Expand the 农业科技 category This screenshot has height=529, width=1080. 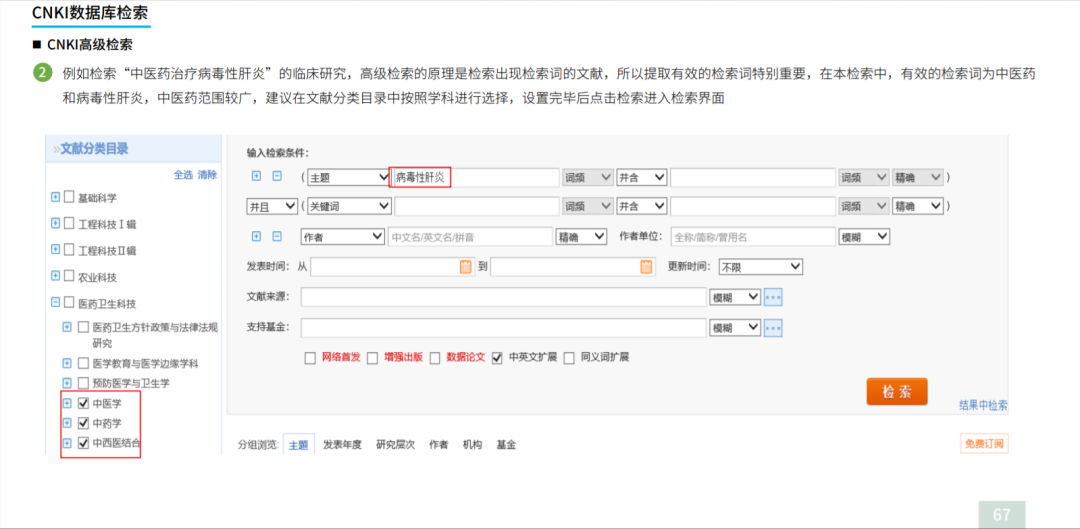[x=56, y=276]
